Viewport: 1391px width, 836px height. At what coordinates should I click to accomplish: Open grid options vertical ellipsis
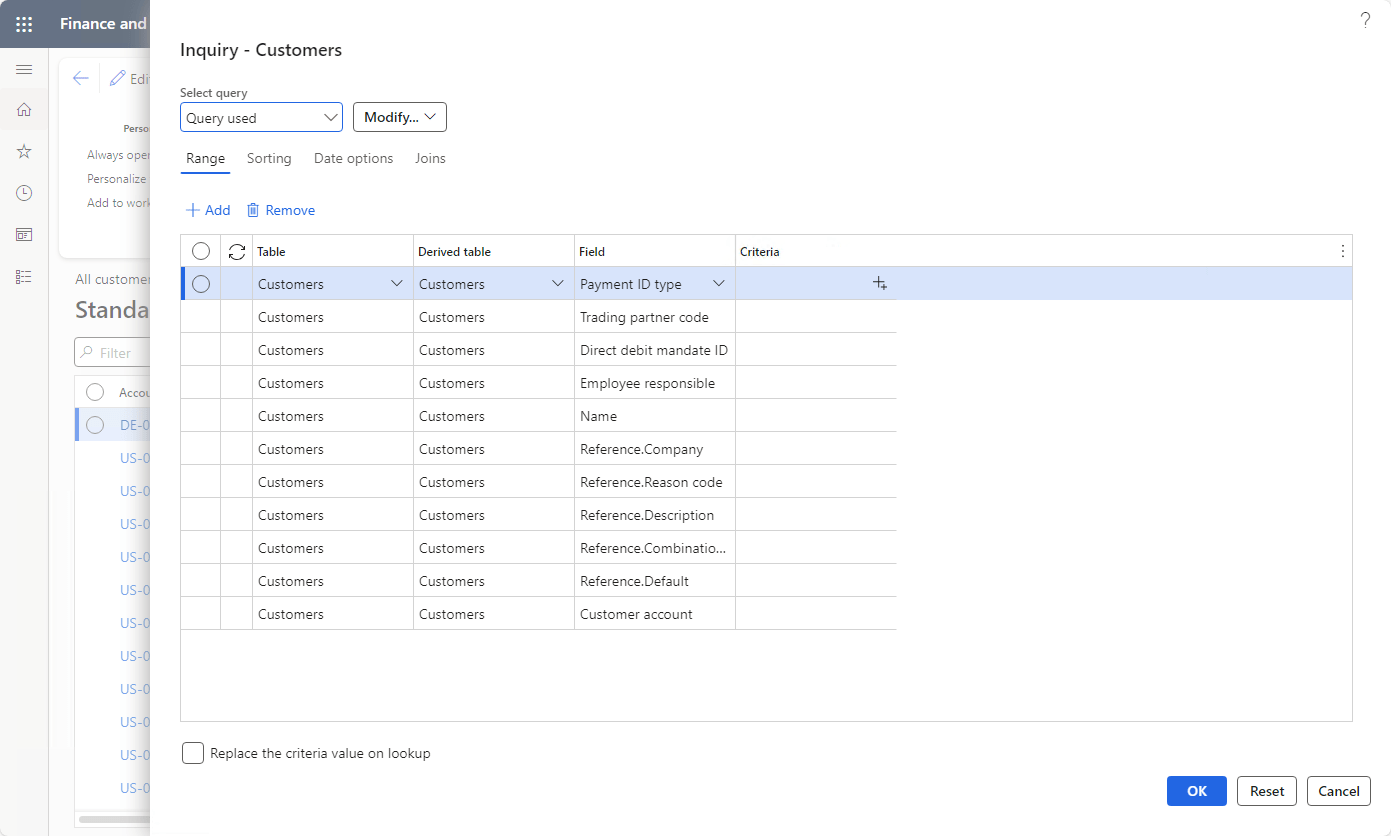[x=1342, y=252]
